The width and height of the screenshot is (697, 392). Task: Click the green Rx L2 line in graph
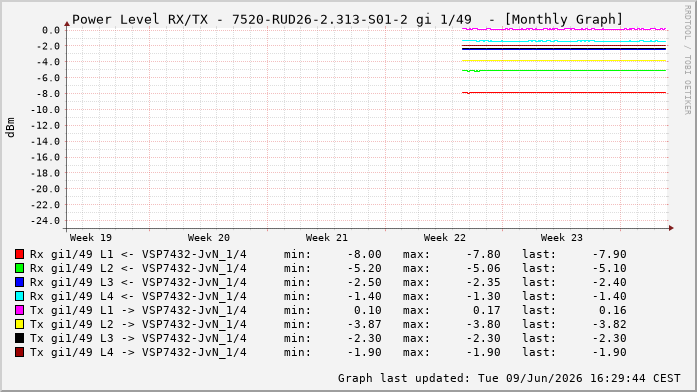tap(565, 70)
